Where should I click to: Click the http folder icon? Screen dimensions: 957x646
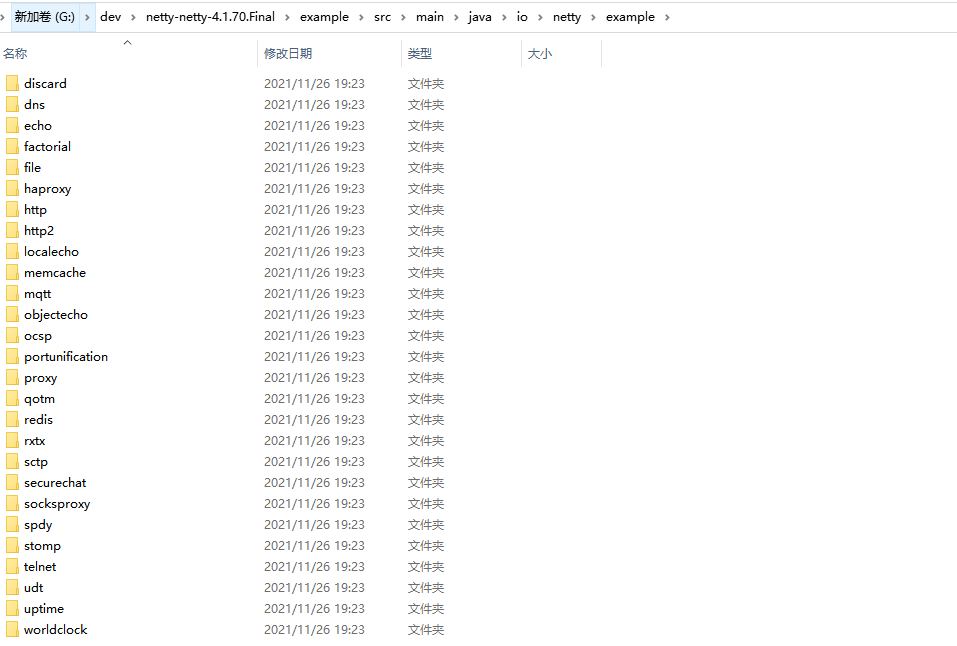tap(12, 209)
